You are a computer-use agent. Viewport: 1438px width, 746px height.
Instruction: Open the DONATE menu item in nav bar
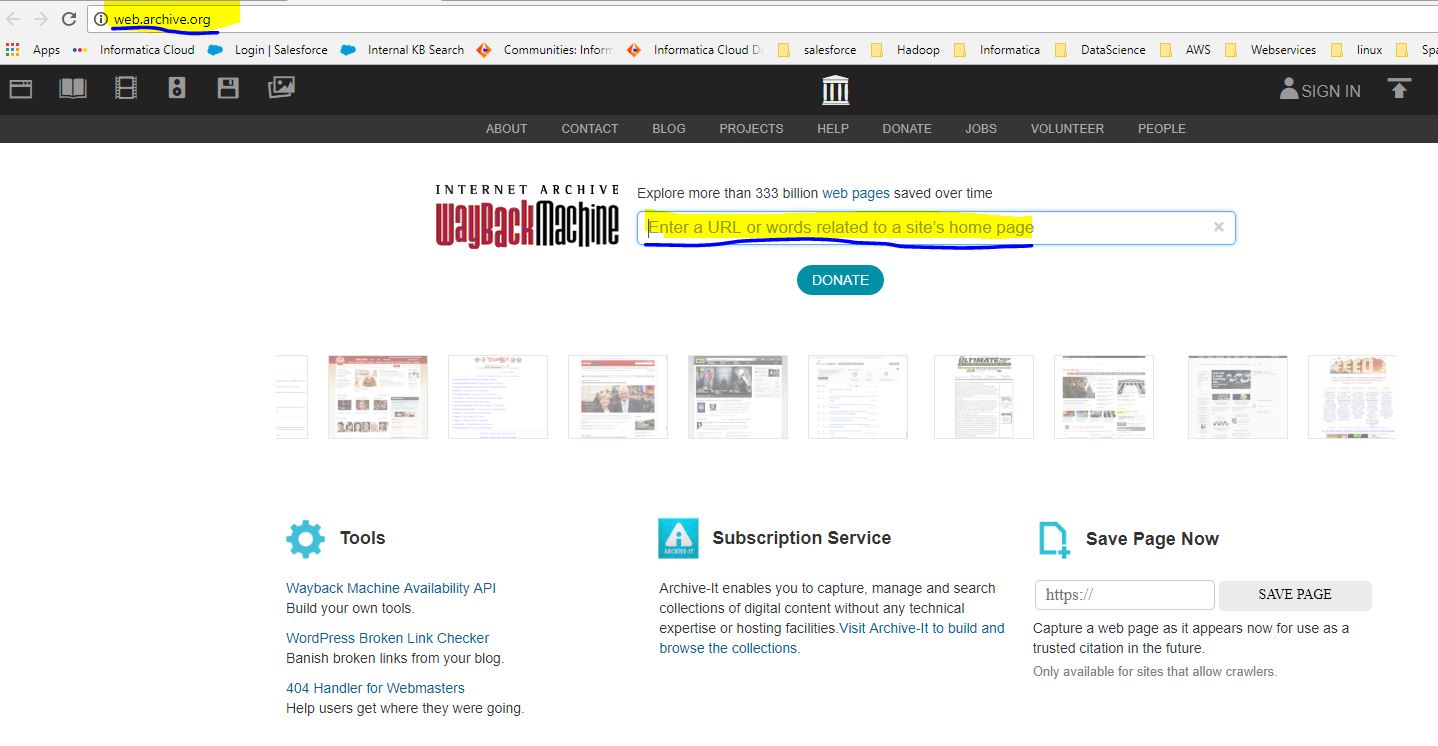(907, 129)
